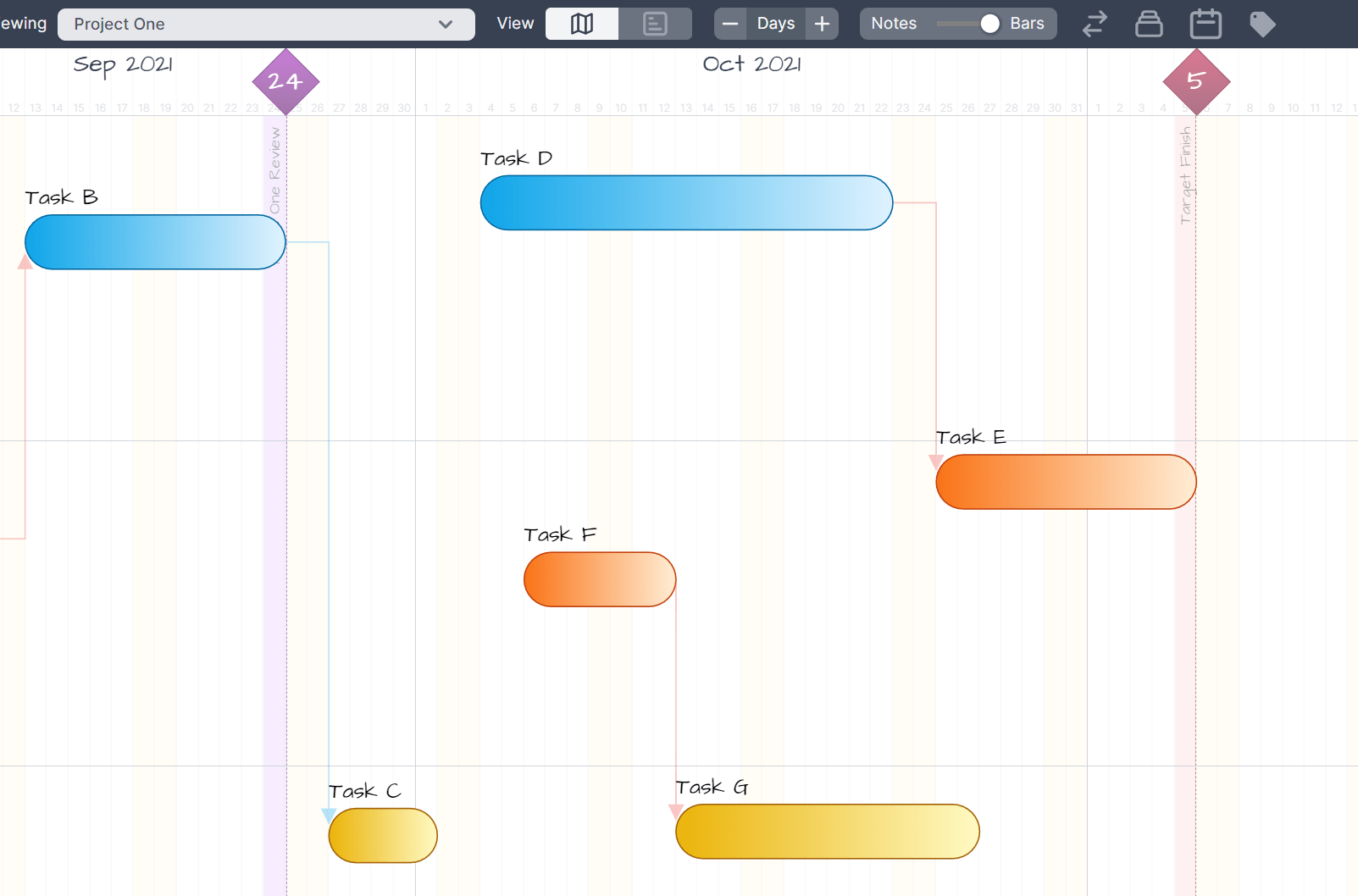This screenshot has height=896, width=1358.
Task: Enable map view in the View switcher
Action: point(581,24)
